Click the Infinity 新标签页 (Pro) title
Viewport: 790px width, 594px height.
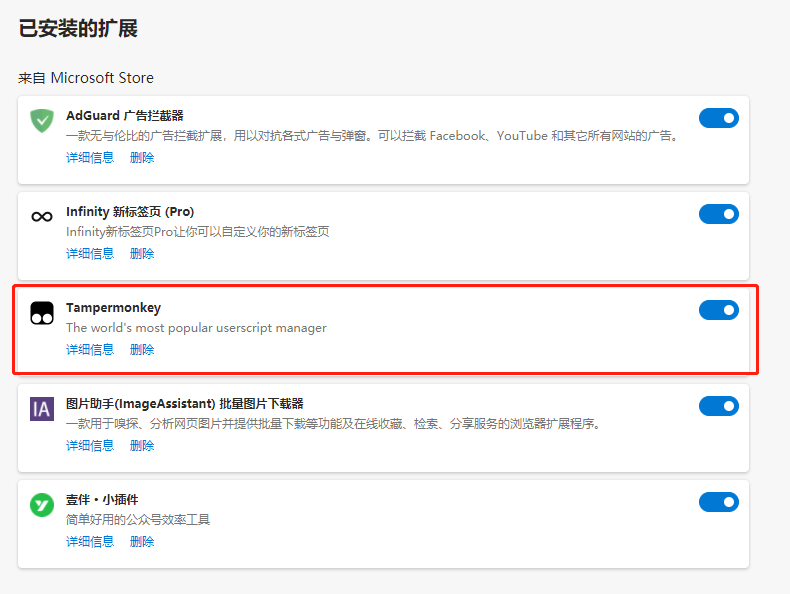click(x=130, y=212)
